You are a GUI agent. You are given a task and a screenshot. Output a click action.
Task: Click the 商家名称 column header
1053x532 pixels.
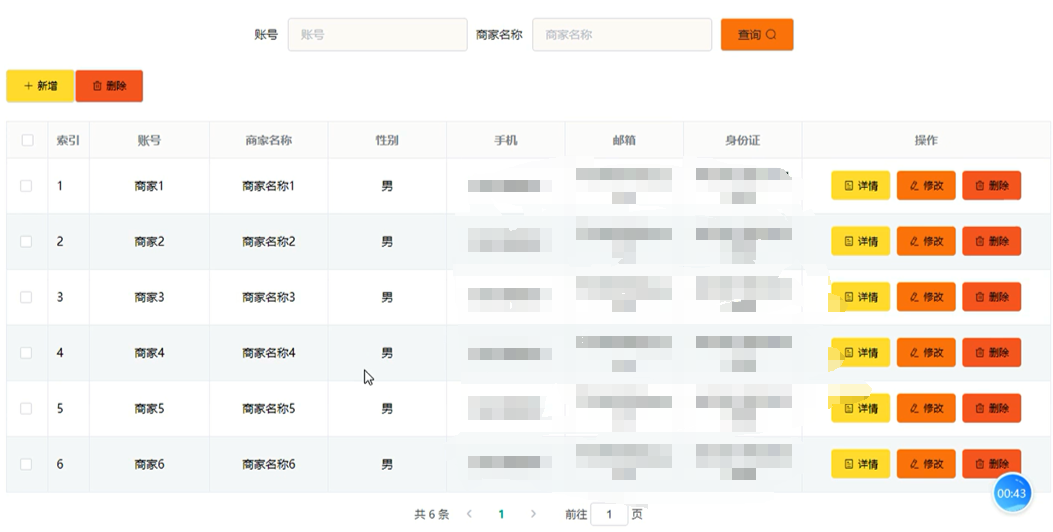pos(269,140)
